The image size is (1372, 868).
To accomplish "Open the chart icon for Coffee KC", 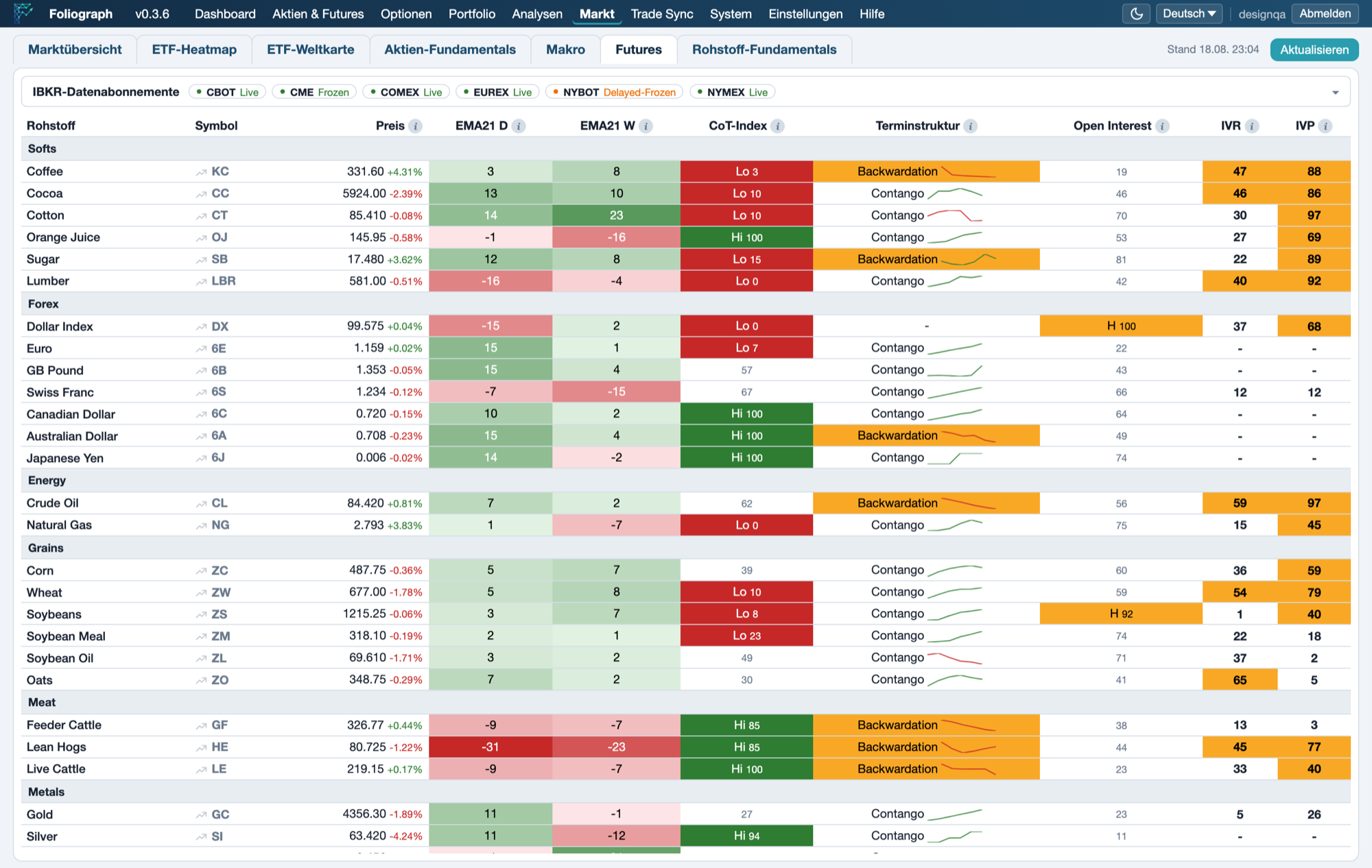I will point(201,172).
